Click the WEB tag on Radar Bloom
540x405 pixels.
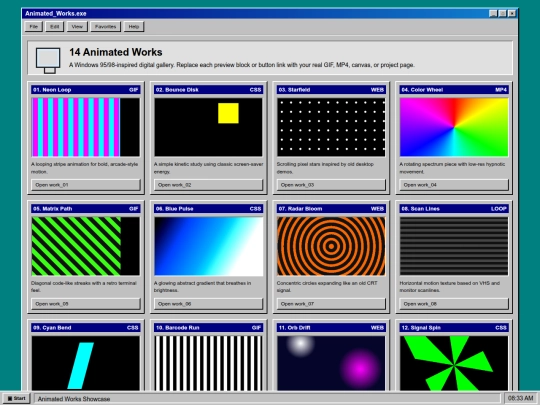pyautogui.click(x=377, y=209)
